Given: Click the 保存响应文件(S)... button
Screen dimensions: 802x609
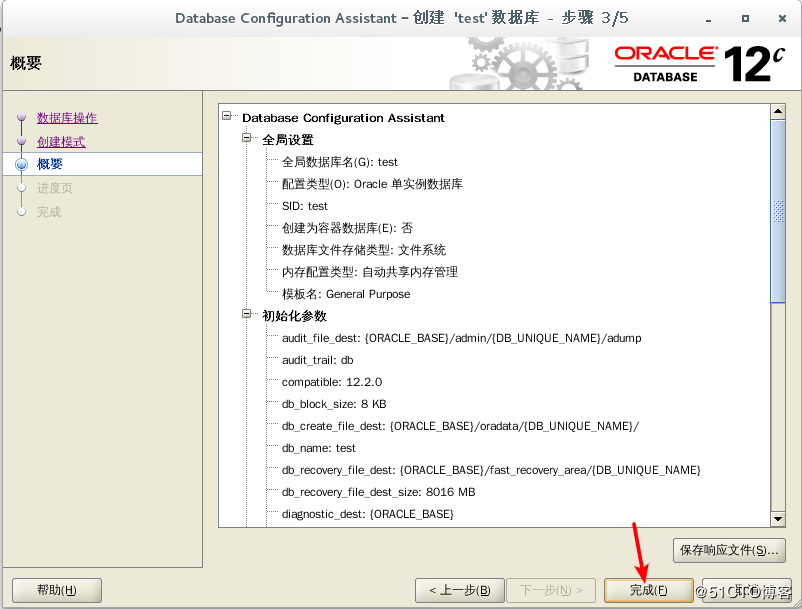Looking at the screenshot, I should [x=729, y=551].
